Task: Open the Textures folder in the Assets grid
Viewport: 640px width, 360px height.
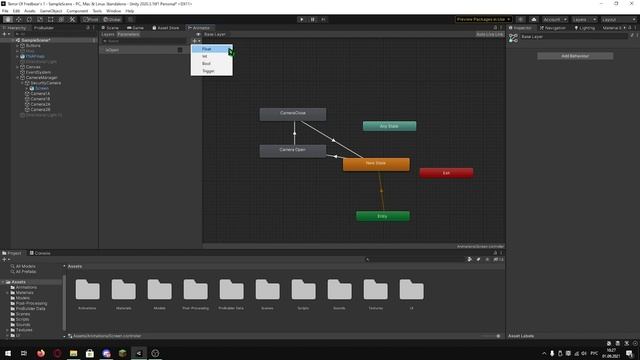Action: [x=376, y=290]
